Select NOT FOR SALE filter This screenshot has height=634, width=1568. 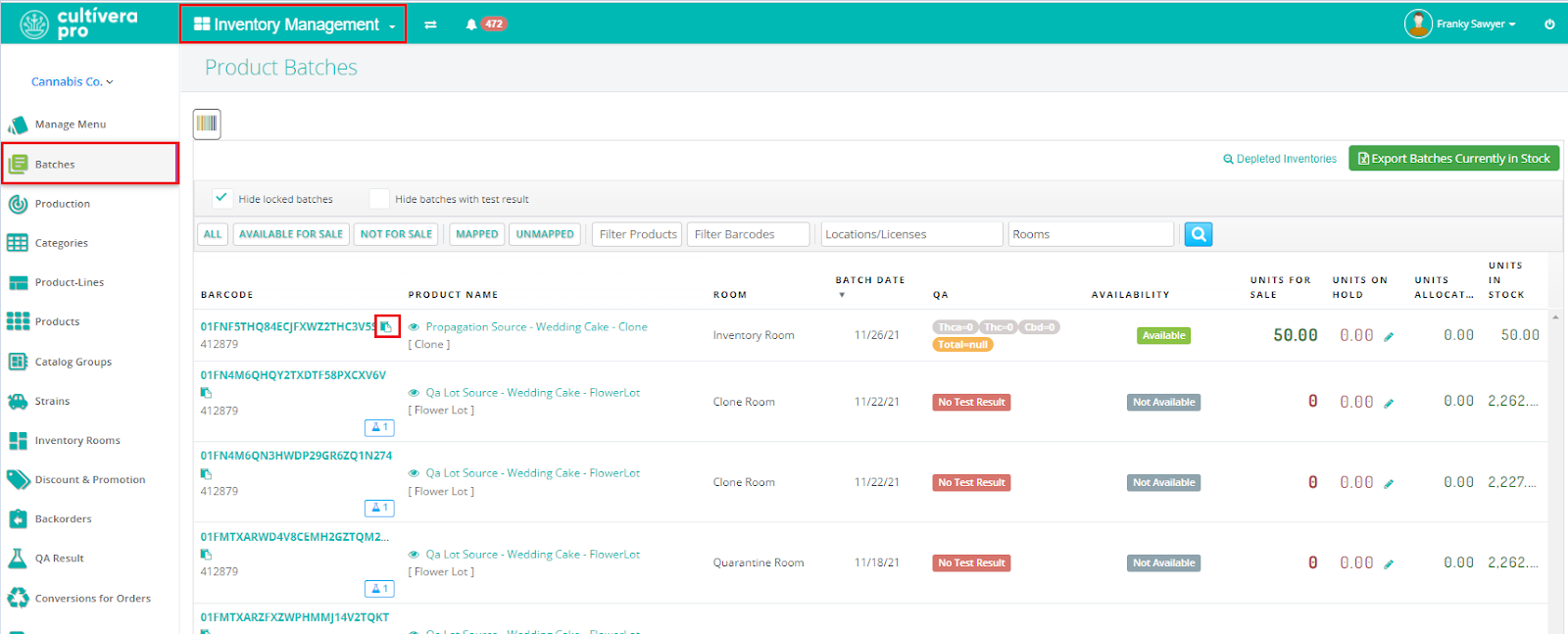tap(396, 234)
